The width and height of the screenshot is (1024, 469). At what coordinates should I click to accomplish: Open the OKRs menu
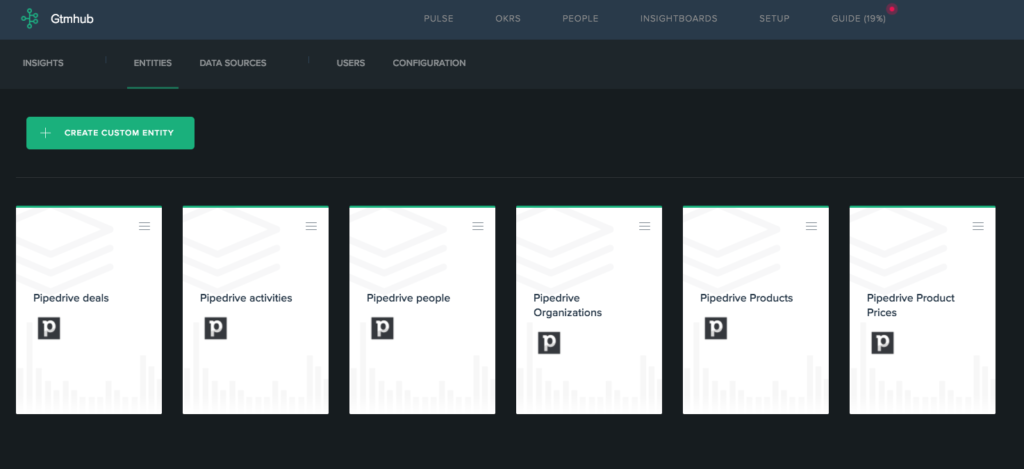click(x=508, y=19)
